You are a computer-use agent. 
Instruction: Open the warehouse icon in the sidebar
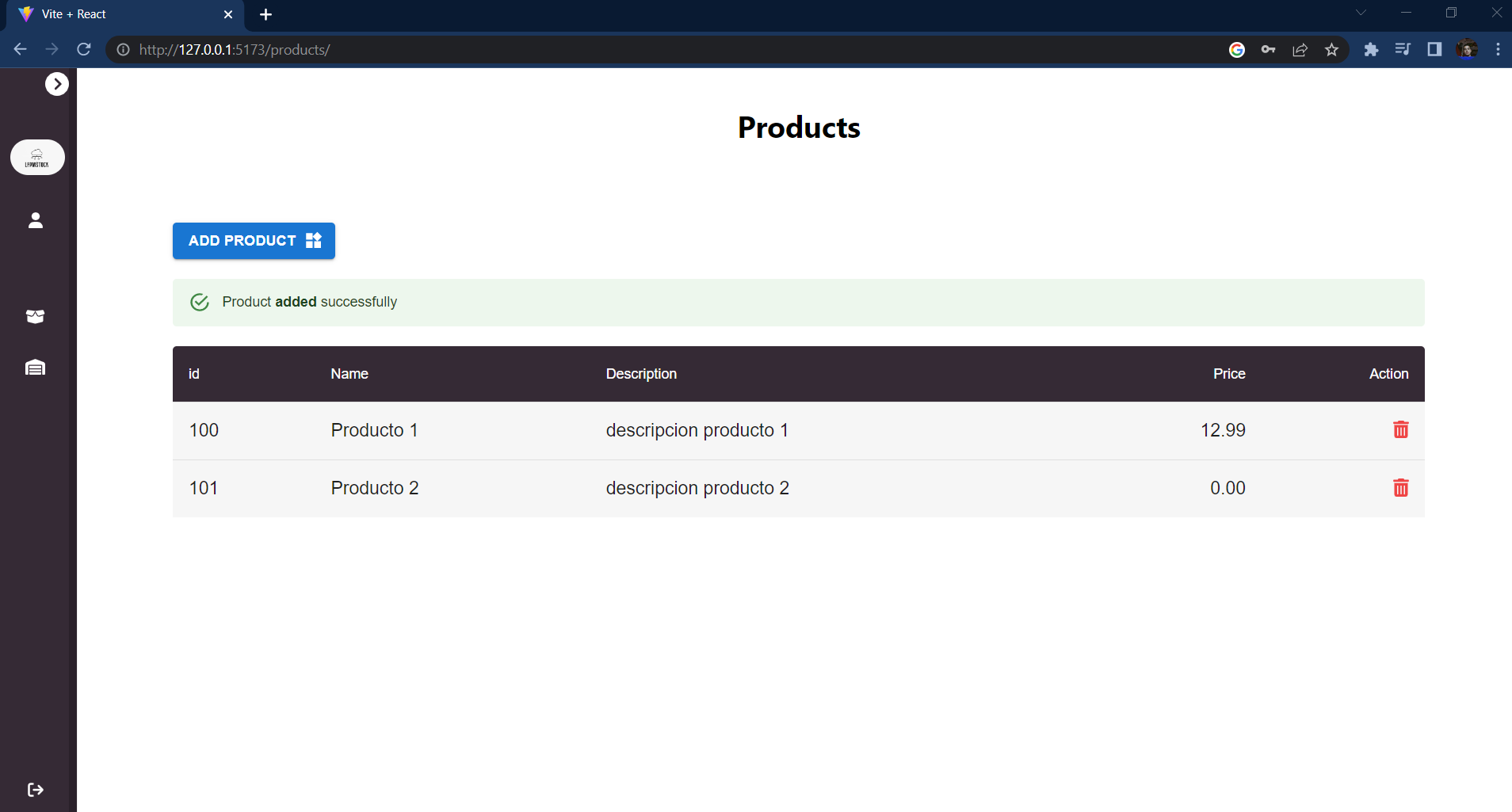click(x=35, y=367)
